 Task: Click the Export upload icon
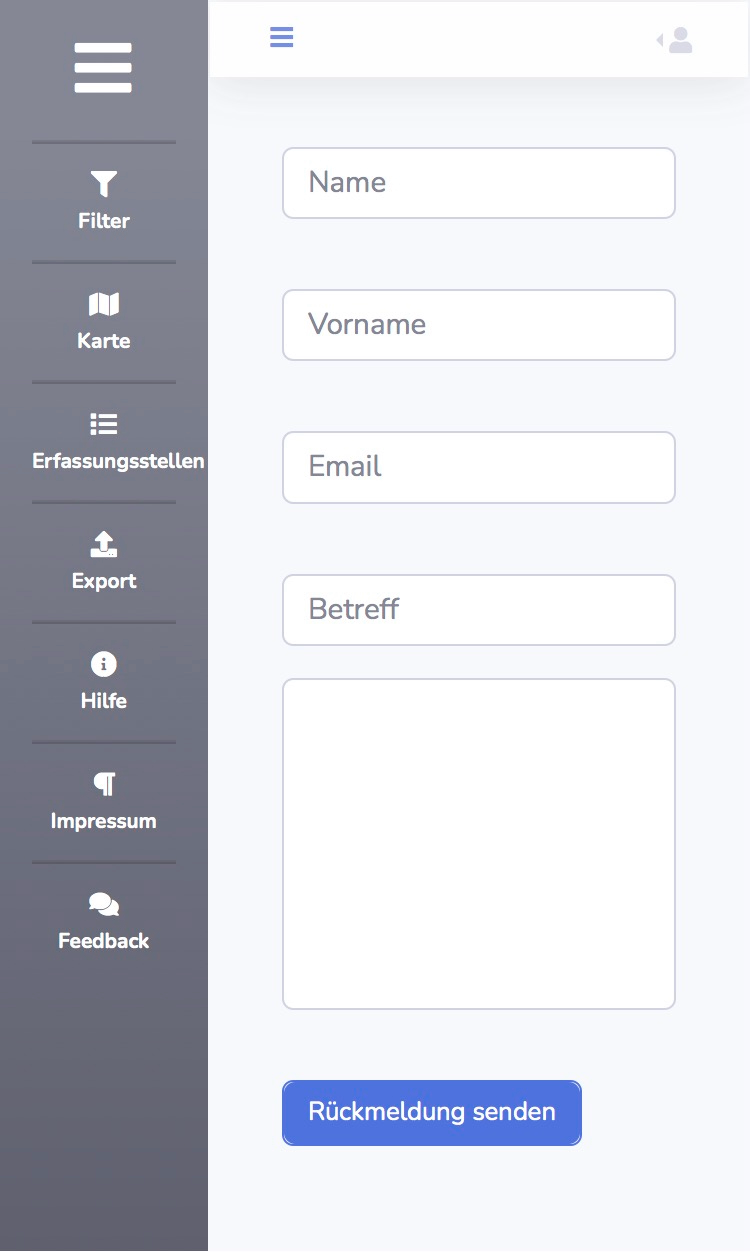click(x=104, y=544)
